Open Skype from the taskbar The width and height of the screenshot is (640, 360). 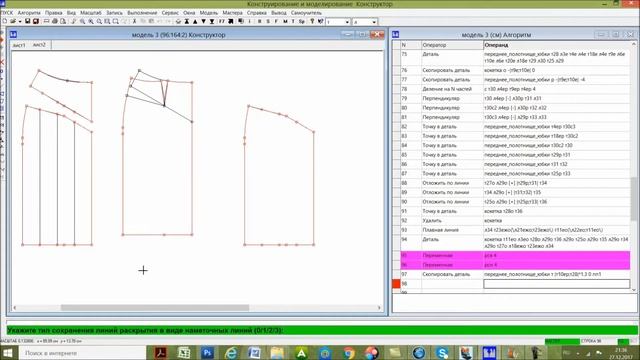pos(442,353)
